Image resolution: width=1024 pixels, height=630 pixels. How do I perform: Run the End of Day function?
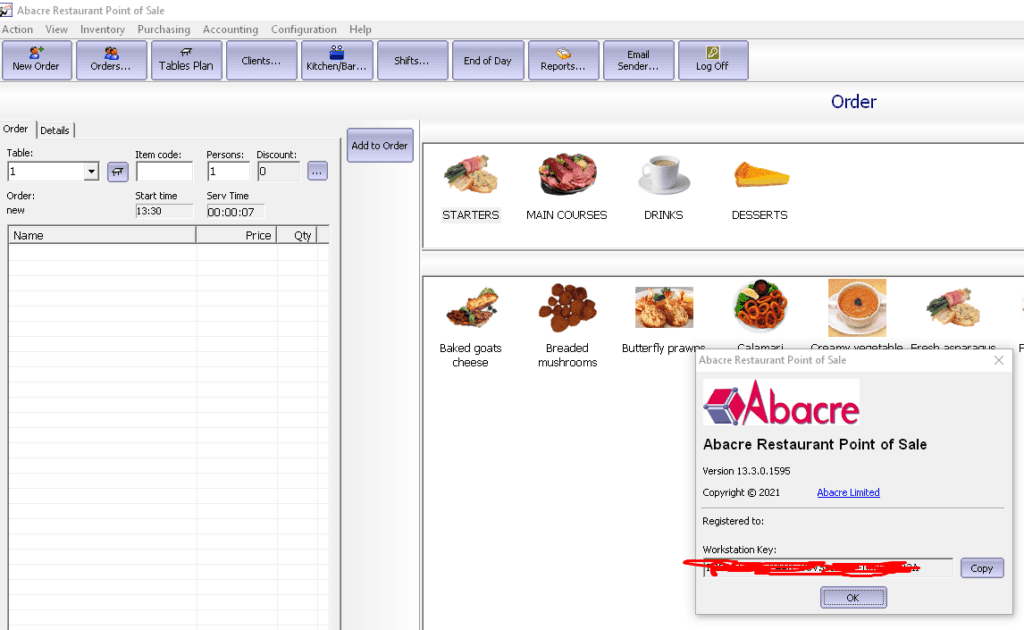point(488,60)
